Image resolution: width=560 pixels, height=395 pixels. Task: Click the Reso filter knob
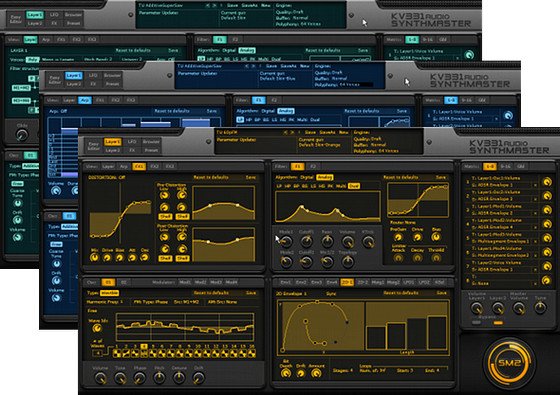(327, 242)
